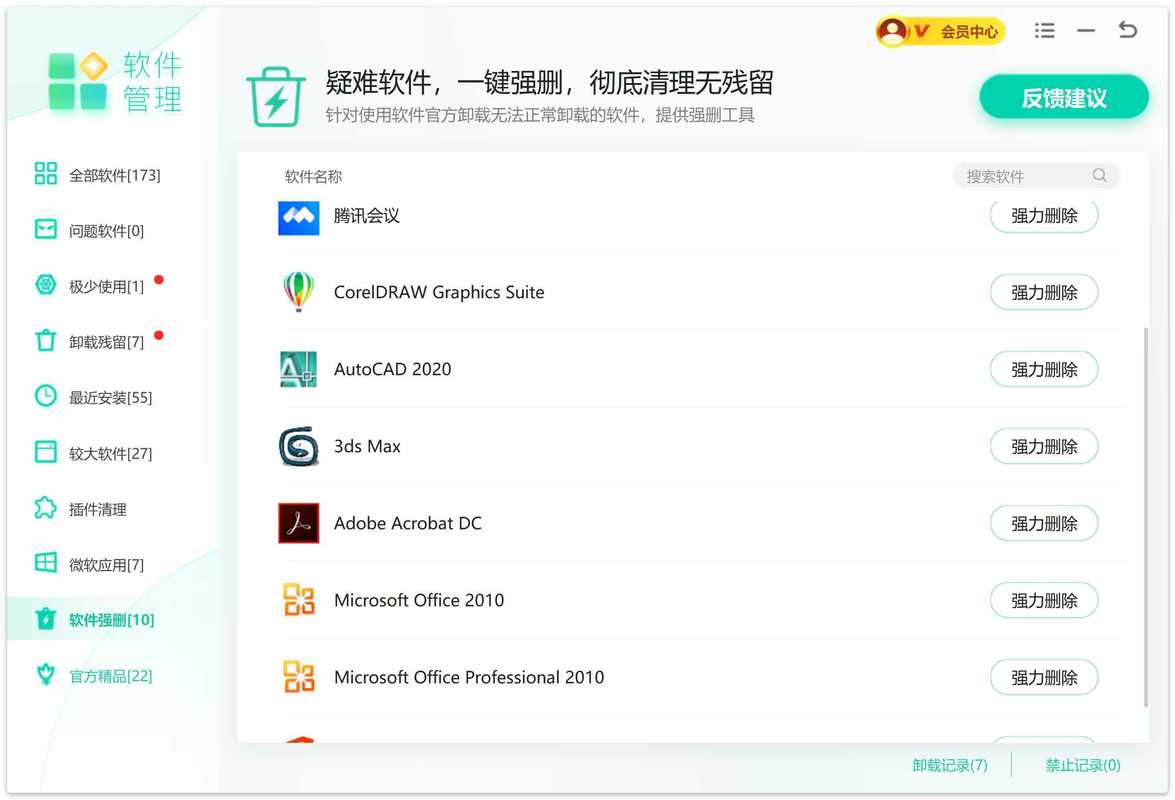Select 全部软件[173] in sidebar

coord(113,175)
